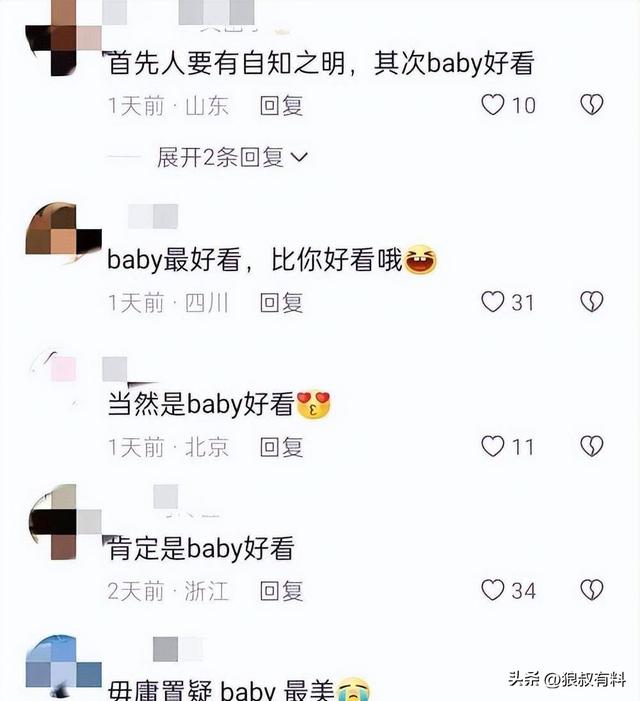Reply to the Sichuan comment
This screenshot has width=640, height=701.
[282, 303]
